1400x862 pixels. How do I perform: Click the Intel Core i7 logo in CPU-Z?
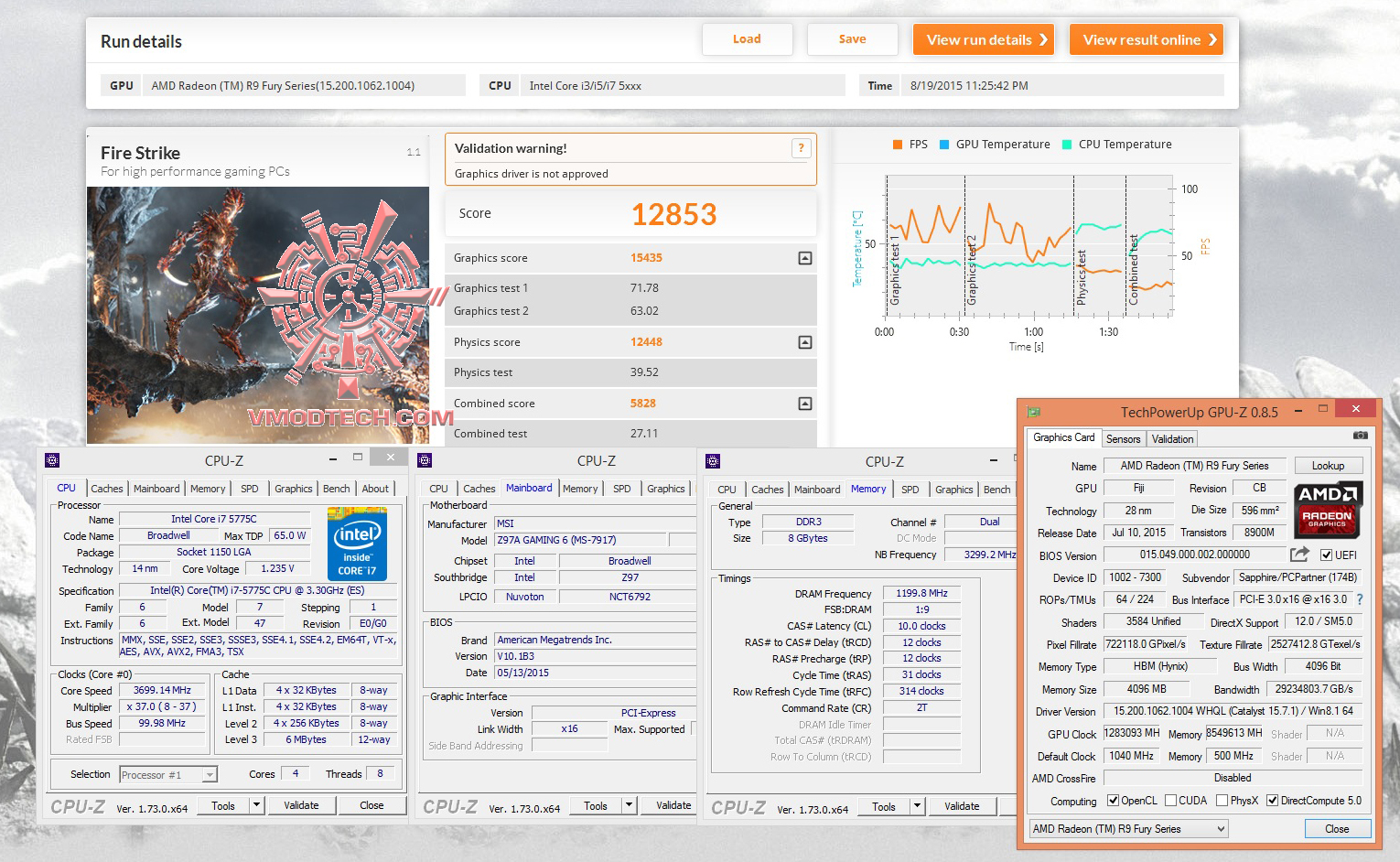tap(357, 544)
